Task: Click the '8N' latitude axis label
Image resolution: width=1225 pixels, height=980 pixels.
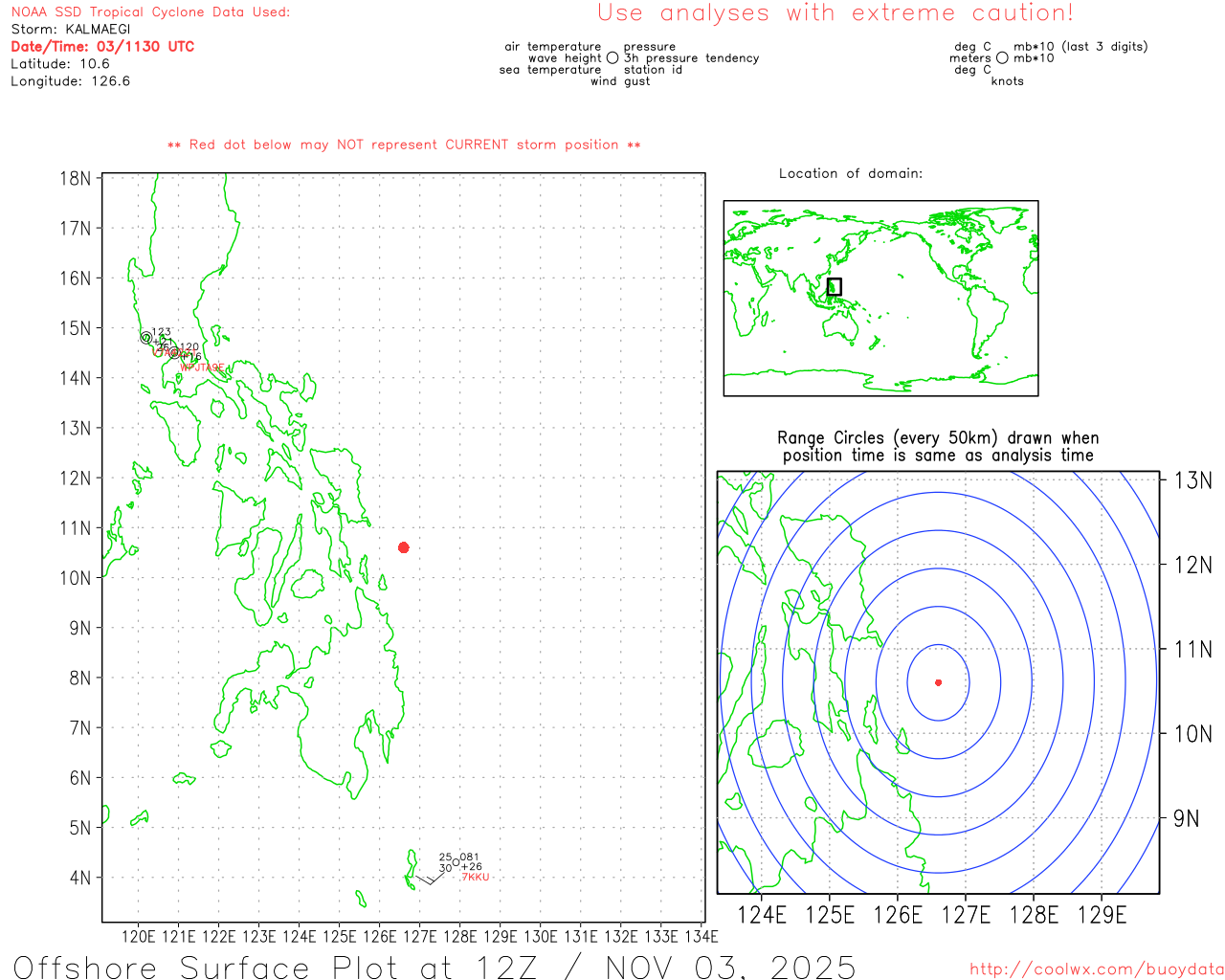Action: coord(80,679)
